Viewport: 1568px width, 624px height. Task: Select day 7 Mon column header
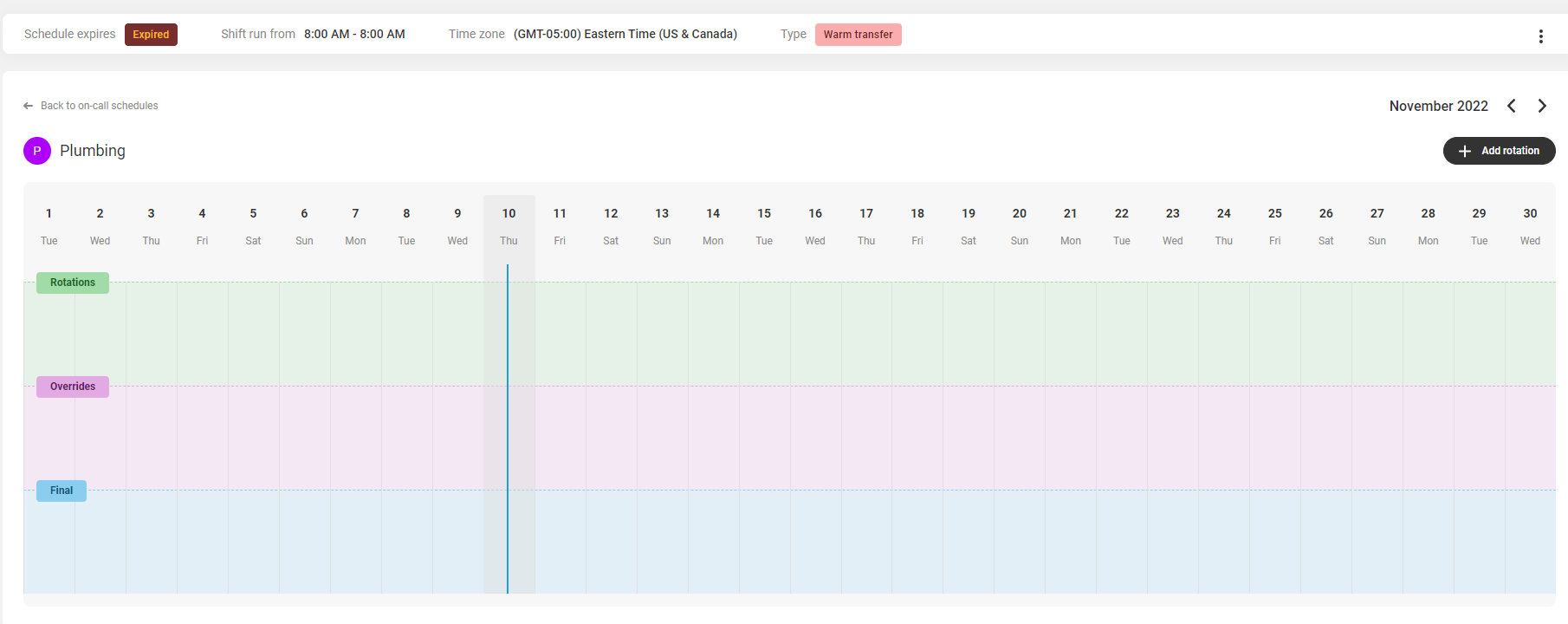pos(356,226)
